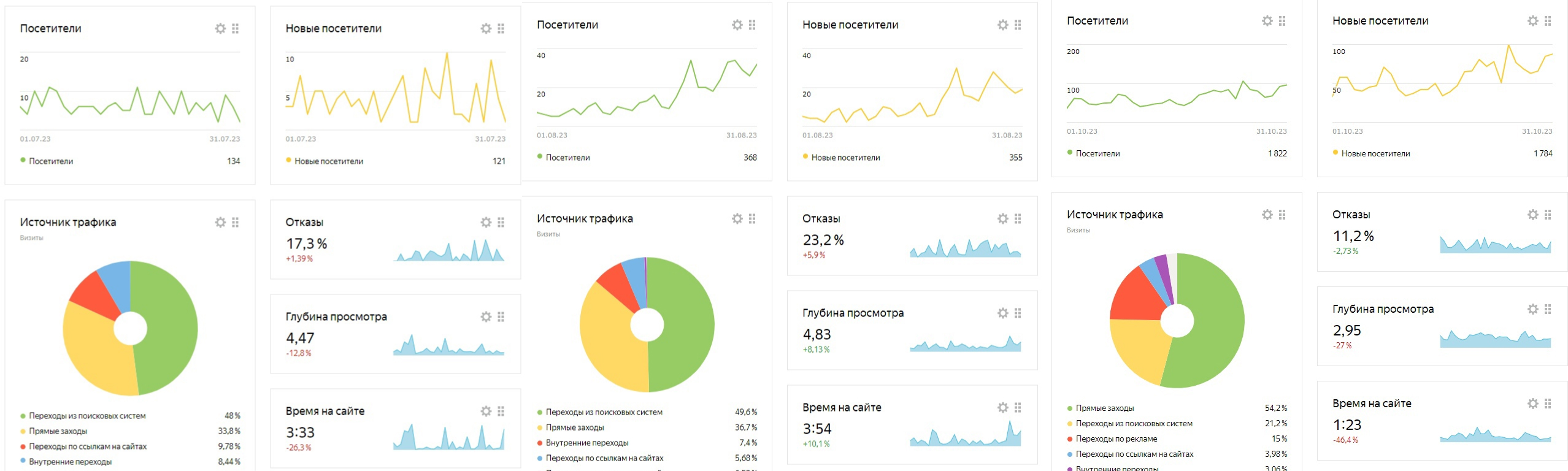The width and height of the screenshot is (1568, 471).
Task: Grab the drag handle on Отказы 11,2% widget
Action: point(1548,215)
